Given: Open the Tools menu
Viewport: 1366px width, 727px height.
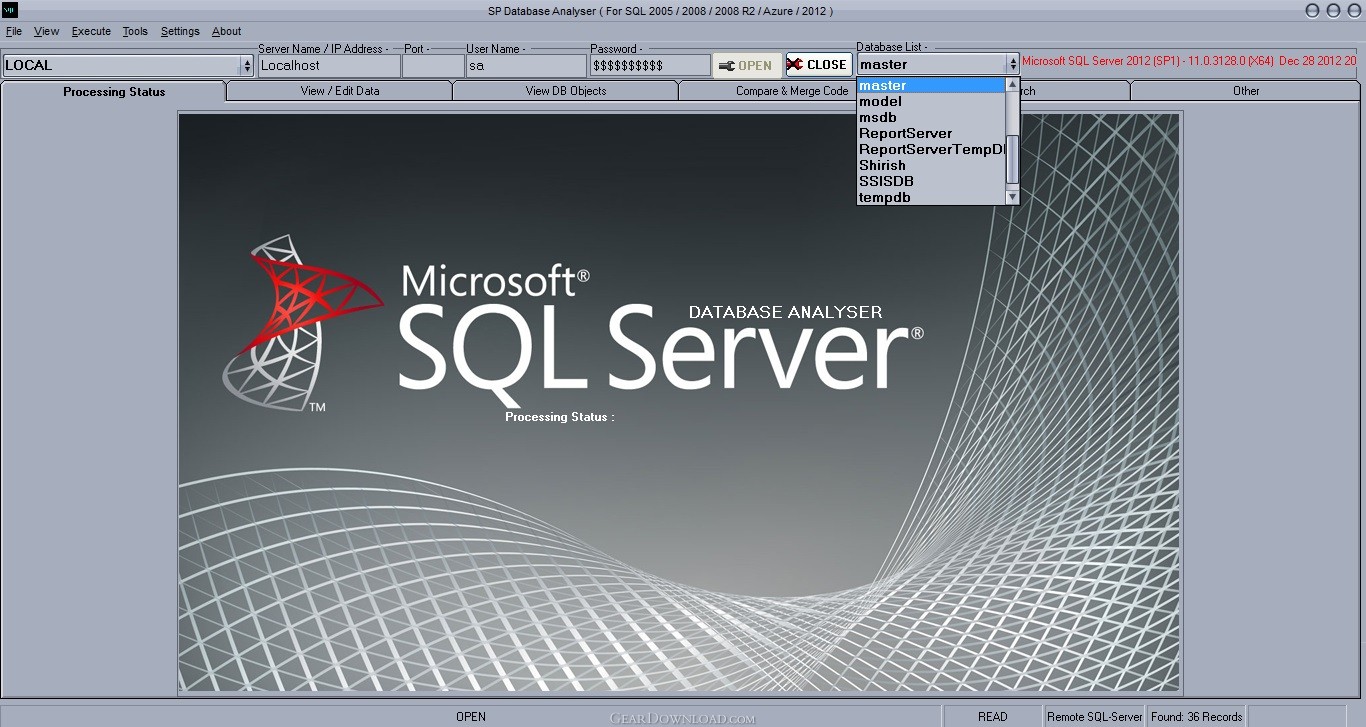Looking at the screenshot, I should click(135, 31).
